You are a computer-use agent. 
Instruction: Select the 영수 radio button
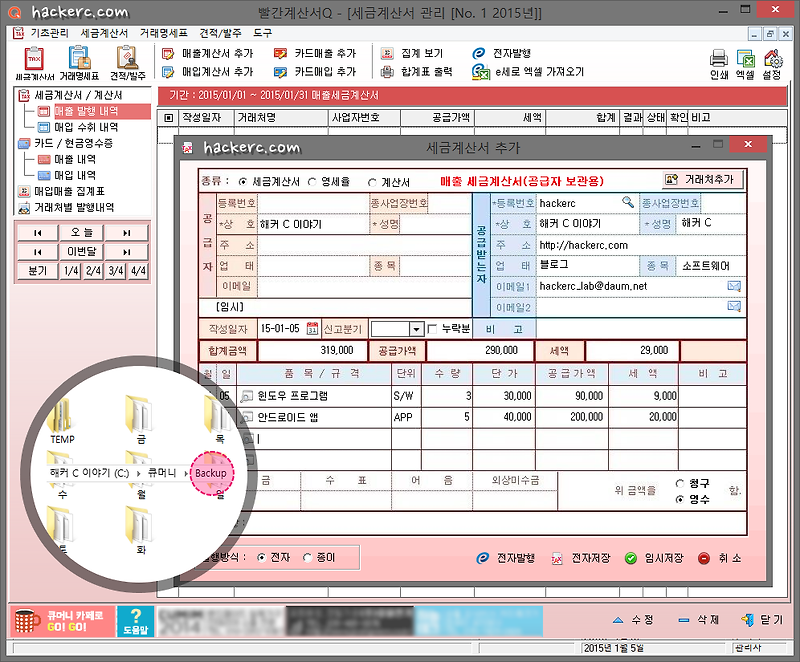679,499
